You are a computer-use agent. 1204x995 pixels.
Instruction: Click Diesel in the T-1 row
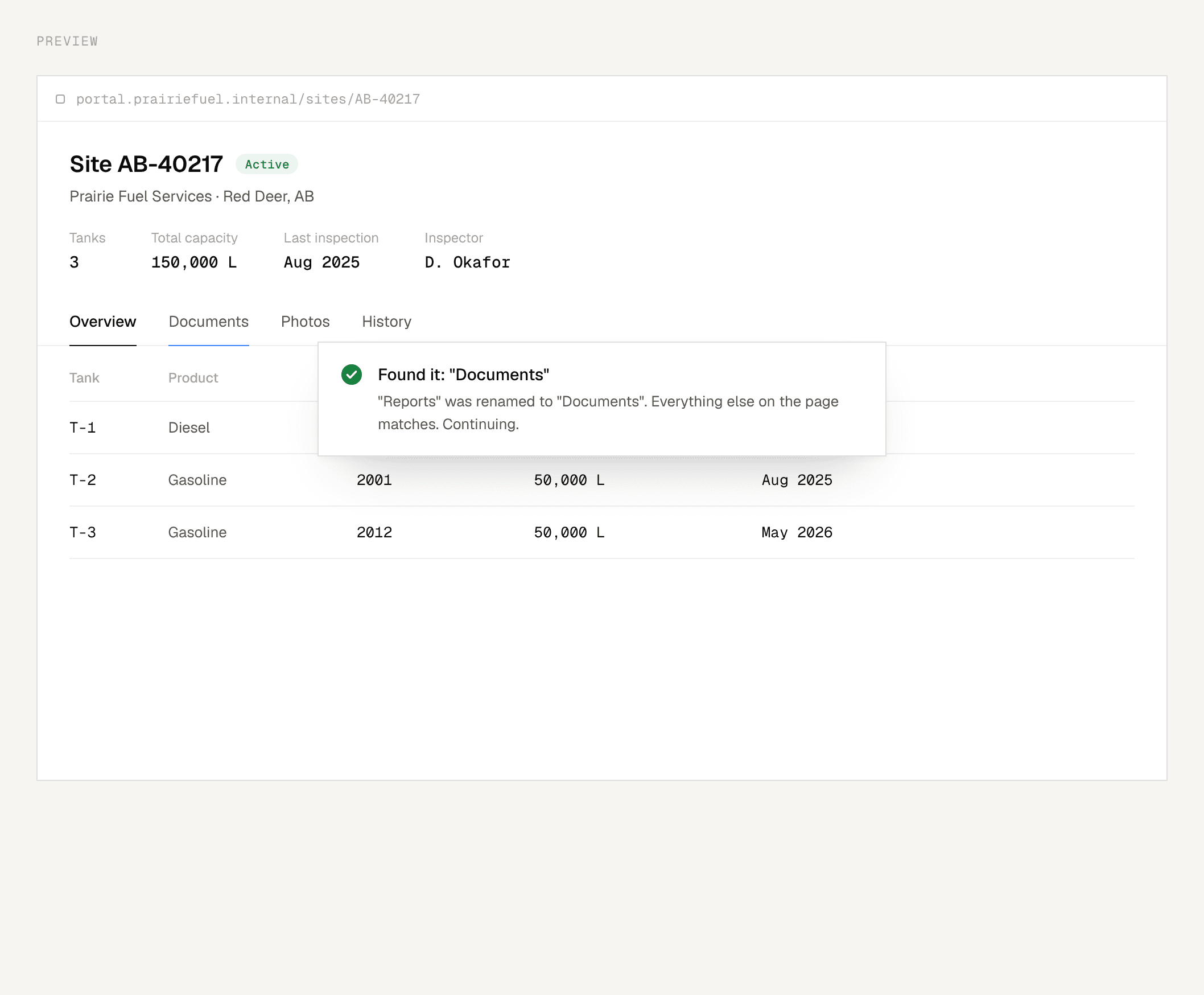click(189, 427)
